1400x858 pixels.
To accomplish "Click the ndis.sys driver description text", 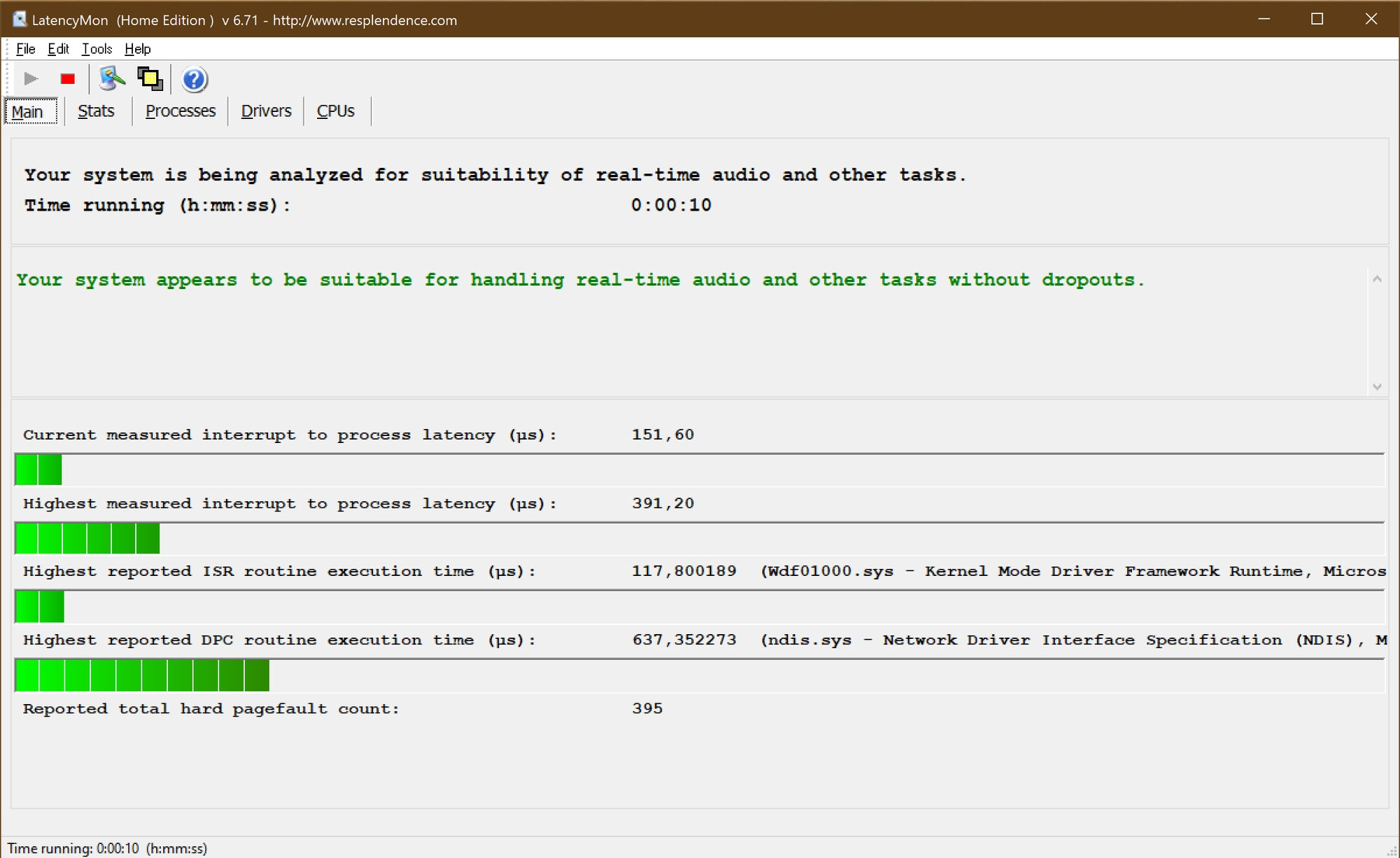I will (x=1073, y=640).
